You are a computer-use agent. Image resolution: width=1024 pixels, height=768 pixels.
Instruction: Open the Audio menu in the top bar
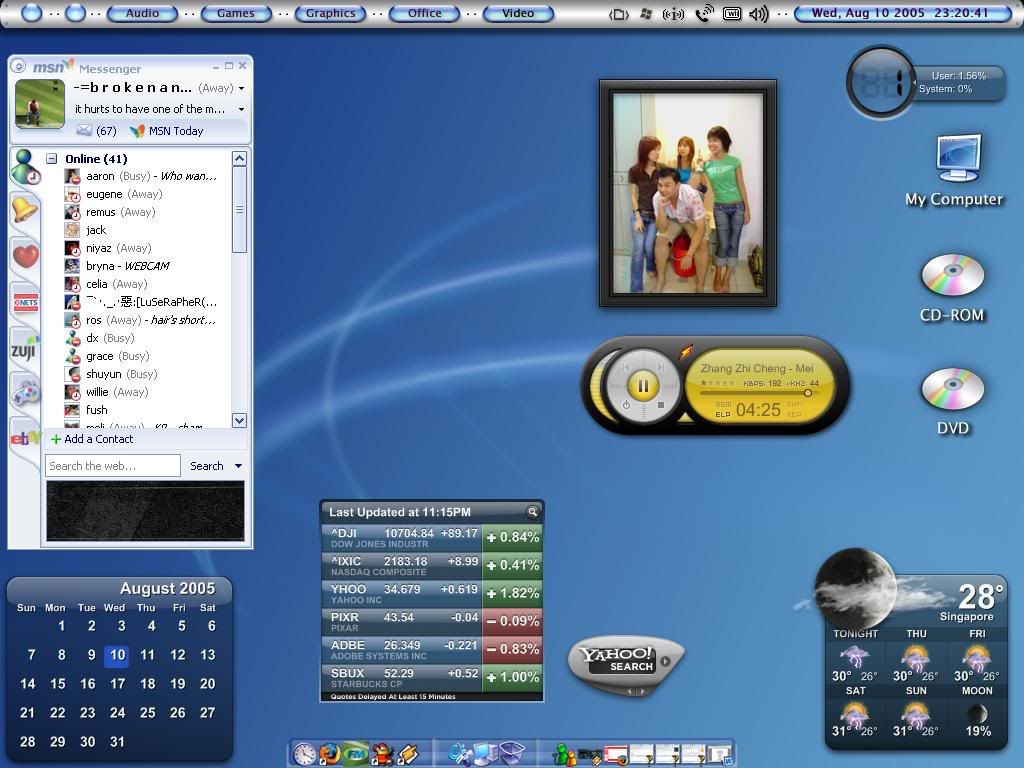(142, 13)
